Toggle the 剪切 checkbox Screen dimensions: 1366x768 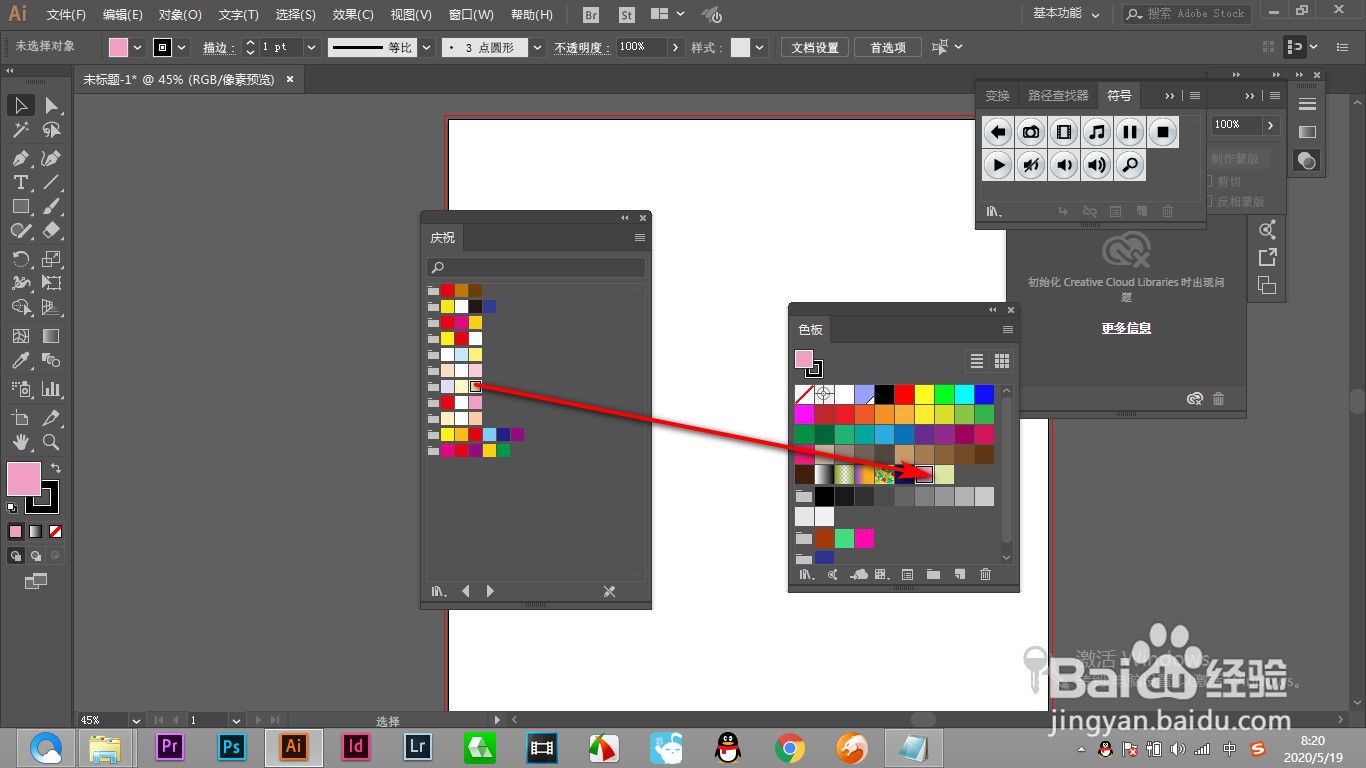(x=1209, y=181)
